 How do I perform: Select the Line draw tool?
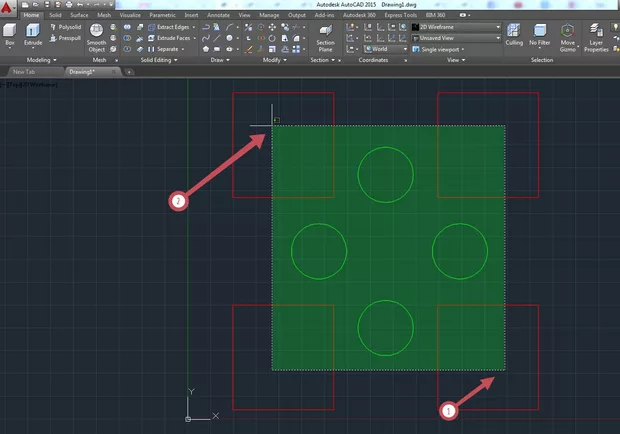pyautogui.click(x=217, y=38)
